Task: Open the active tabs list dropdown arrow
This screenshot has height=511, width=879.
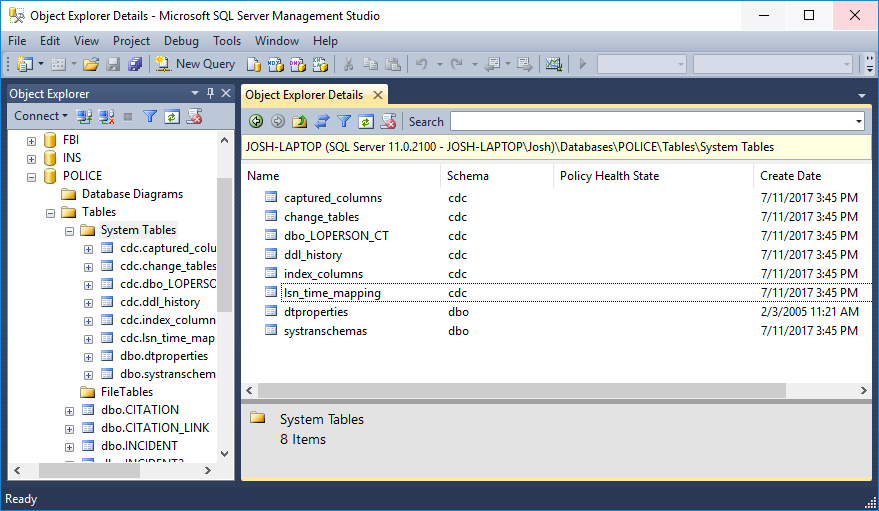Action: click(x=862, y=96)
